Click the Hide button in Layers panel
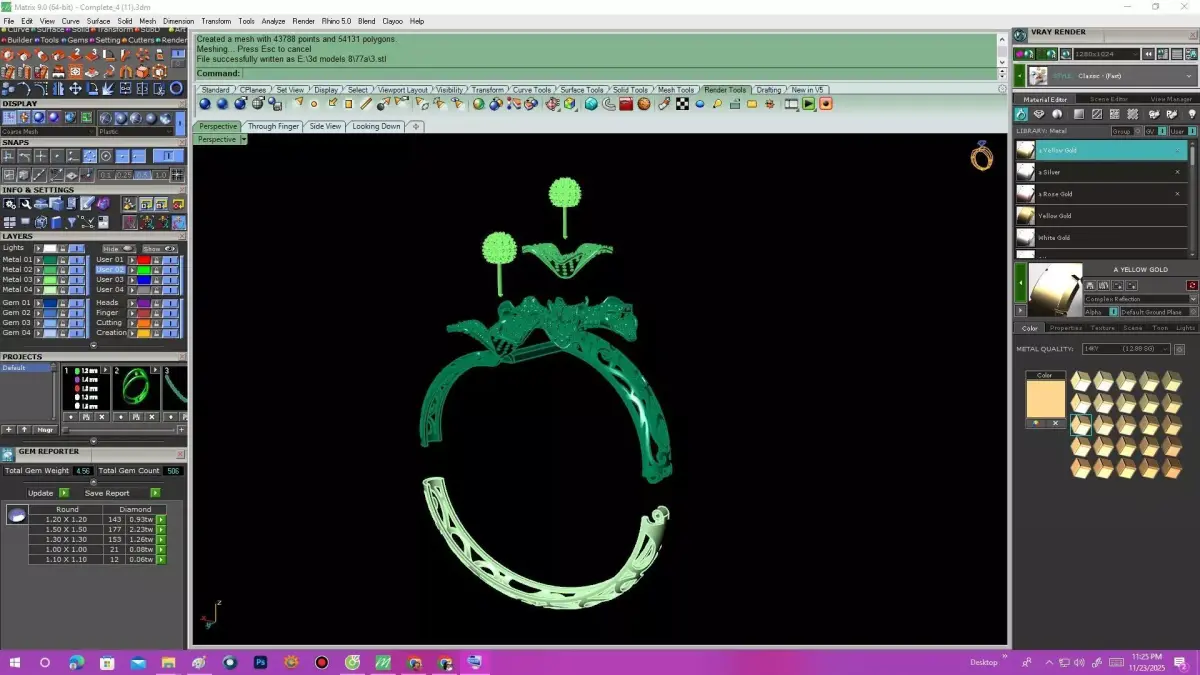This screenshot has width=1200, height=675. click(120, 249)
